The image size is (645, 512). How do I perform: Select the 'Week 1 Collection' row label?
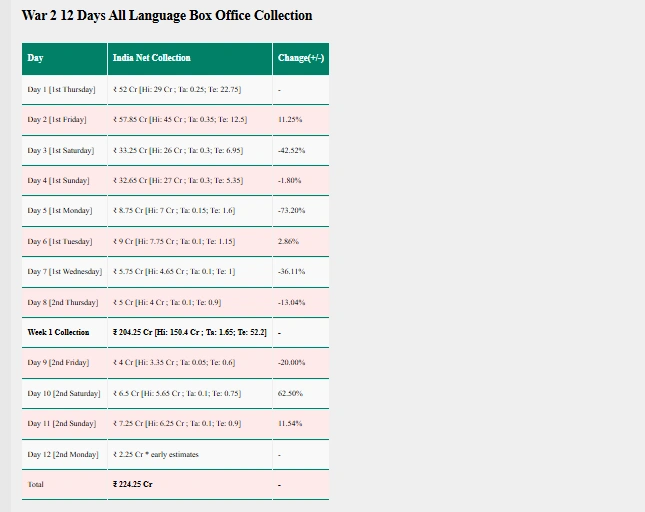[x=58, y=332]
